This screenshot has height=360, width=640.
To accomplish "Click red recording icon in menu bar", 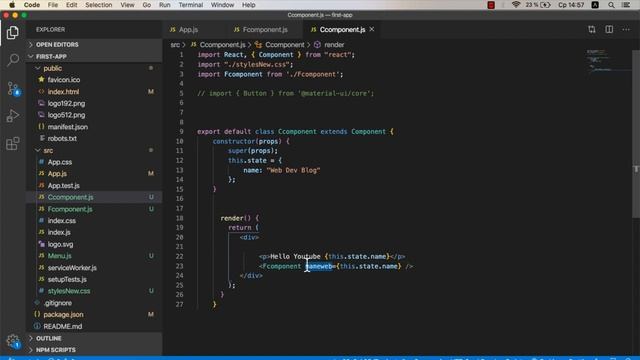I will tap(491, 5).
